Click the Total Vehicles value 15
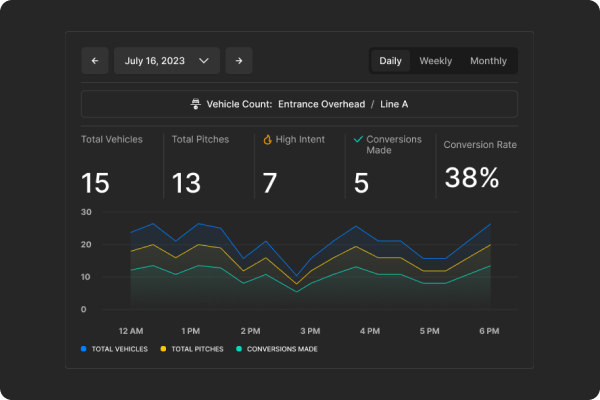The height and width of the screenshot is (400, 600). 95,183
